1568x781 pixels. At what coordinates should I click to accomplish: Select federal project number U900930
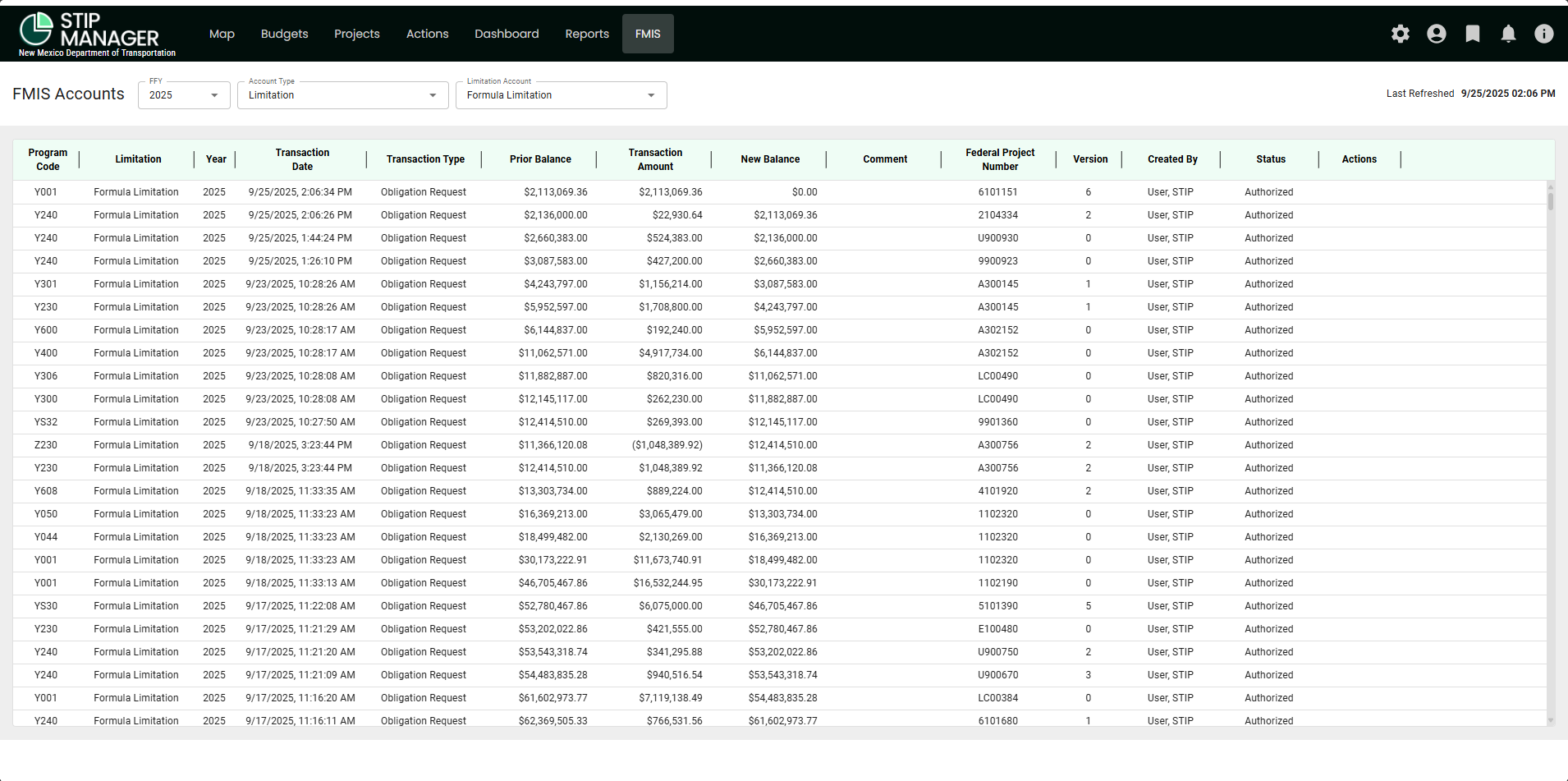(x=997, y=238)
